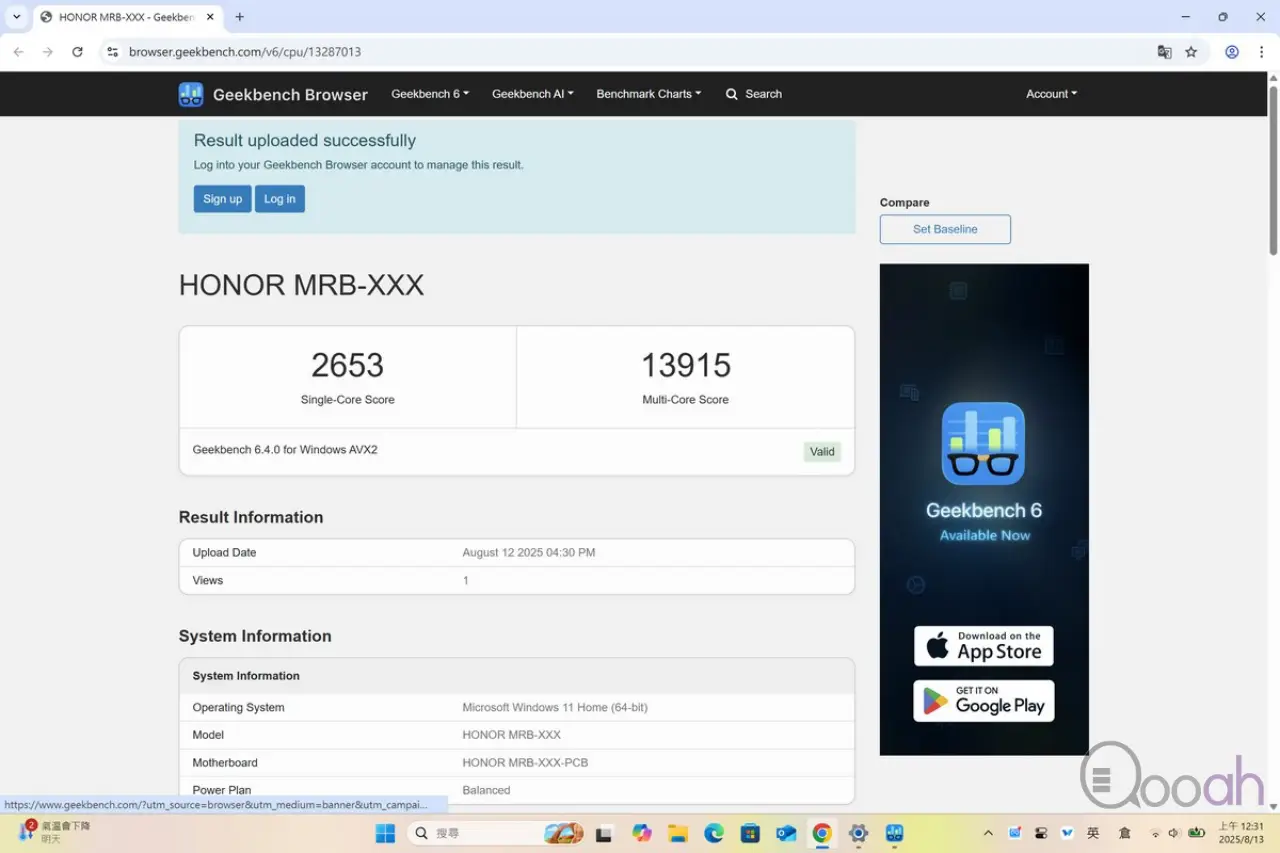
Task: Click the Chrome icon on the taskbar
Action: pos(822,833)
